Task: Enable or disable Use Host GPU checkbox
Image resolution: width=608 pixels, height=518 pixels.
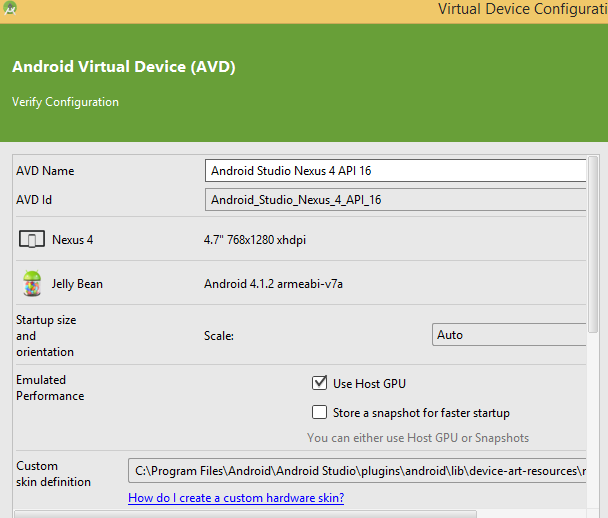Action: pyautogui.click(x=320, y=383)
